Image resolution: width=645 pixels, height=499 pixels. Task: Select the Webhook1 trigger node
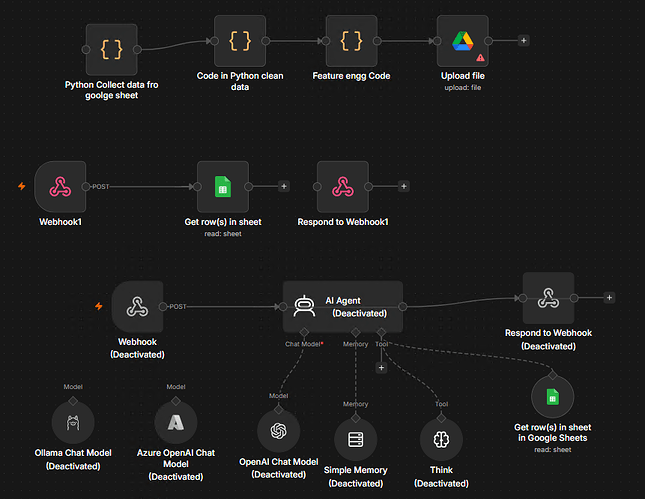[60, 186]
